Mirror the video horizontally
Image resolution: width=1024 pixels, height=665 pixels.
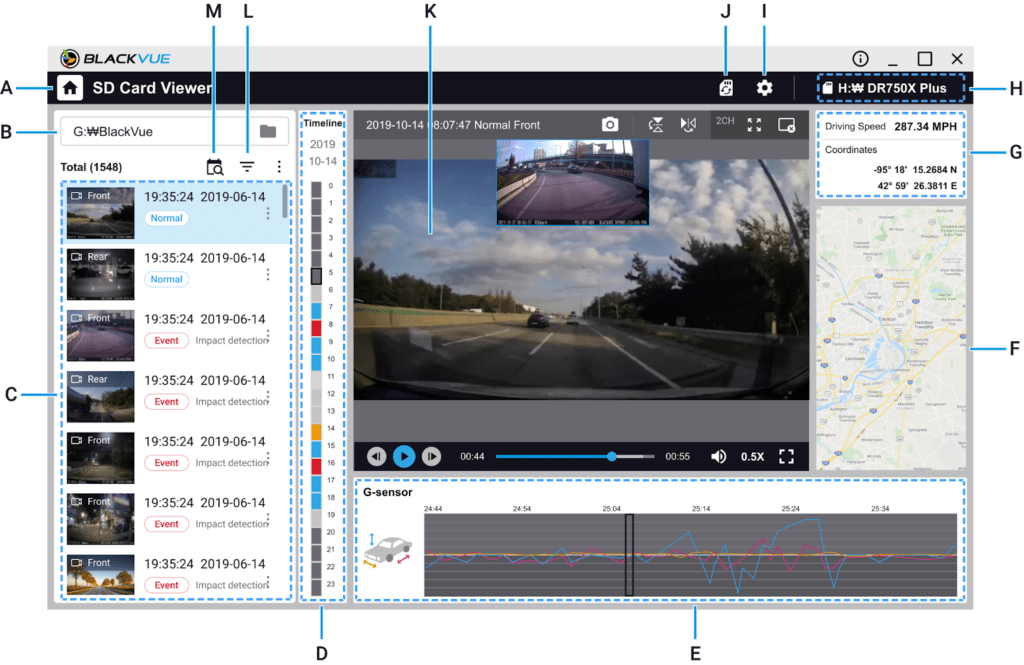point(687,125)
